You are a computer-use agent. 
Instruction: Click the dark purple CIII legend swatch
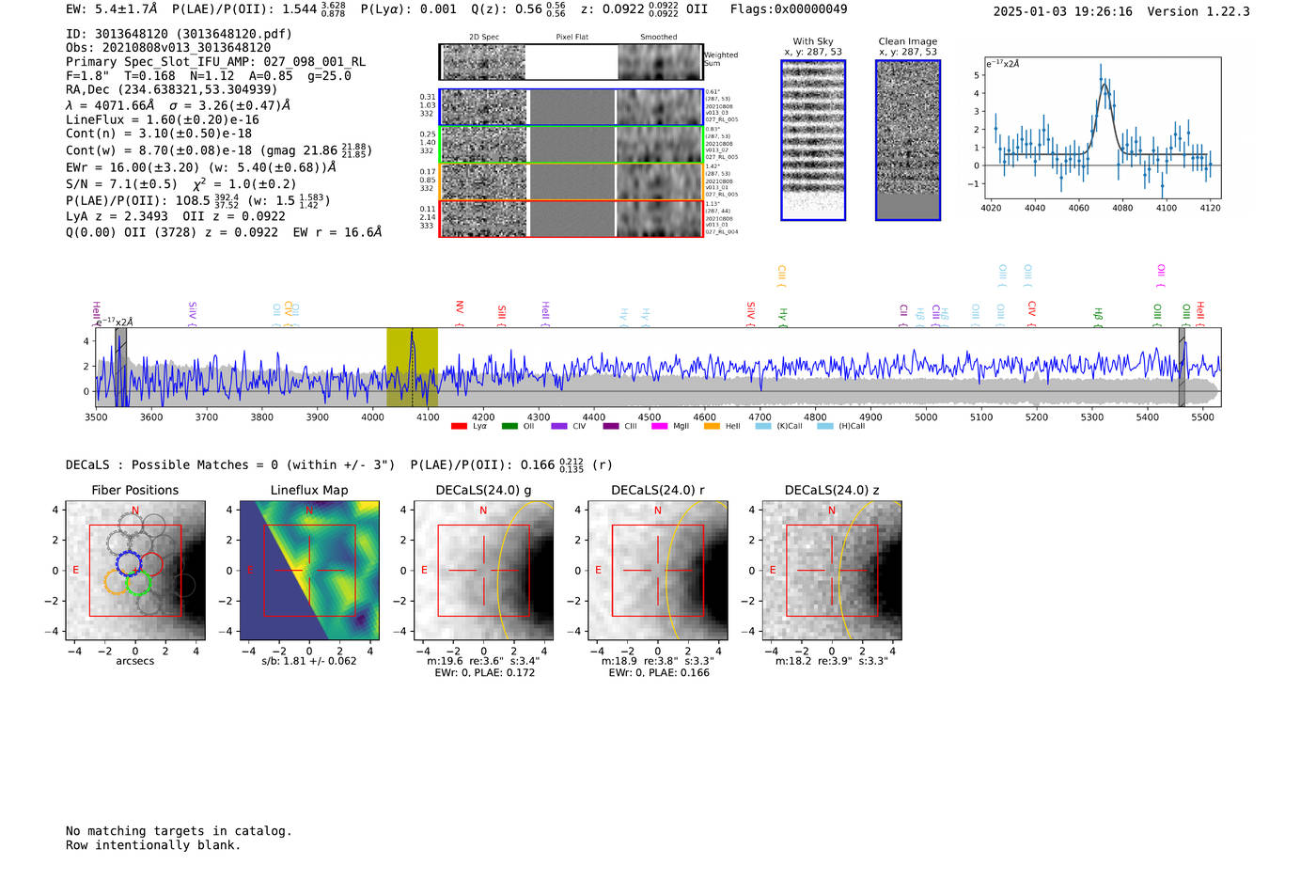click(611, 426)
